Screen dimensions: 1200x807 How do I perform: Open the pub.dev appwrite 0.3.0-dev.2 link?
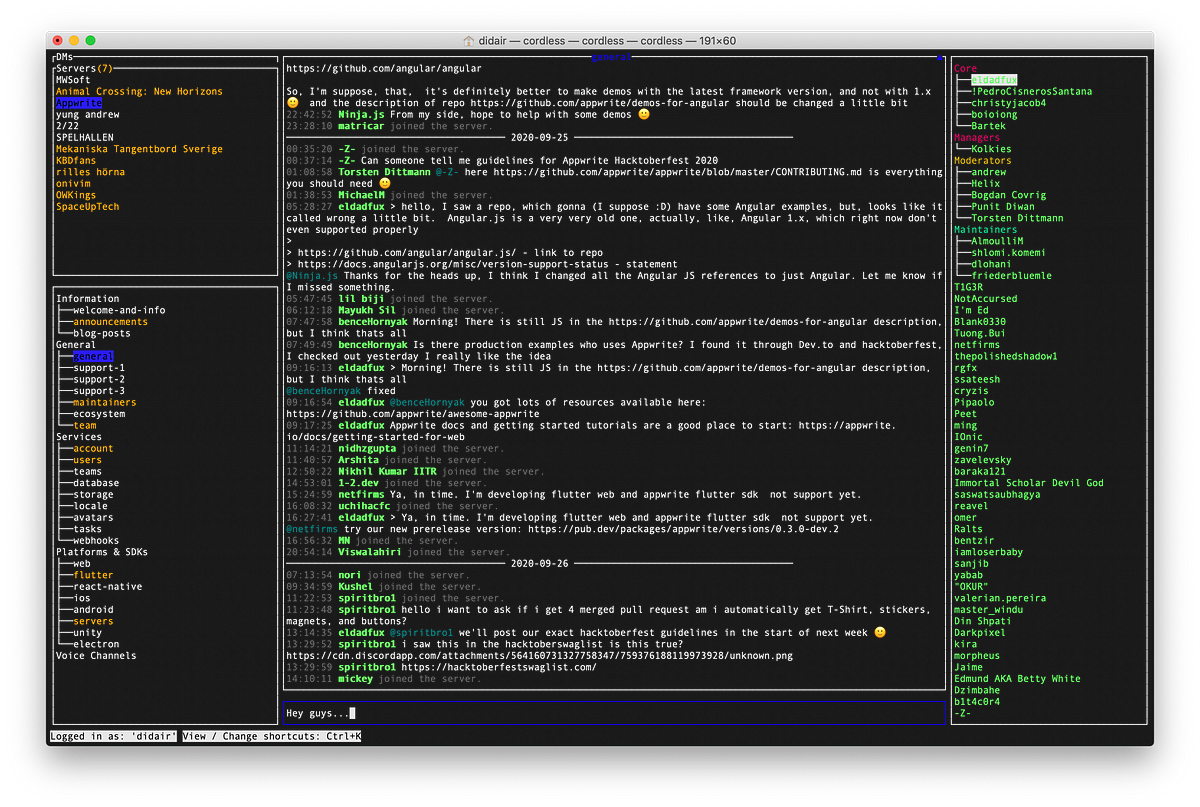point(683,529)
